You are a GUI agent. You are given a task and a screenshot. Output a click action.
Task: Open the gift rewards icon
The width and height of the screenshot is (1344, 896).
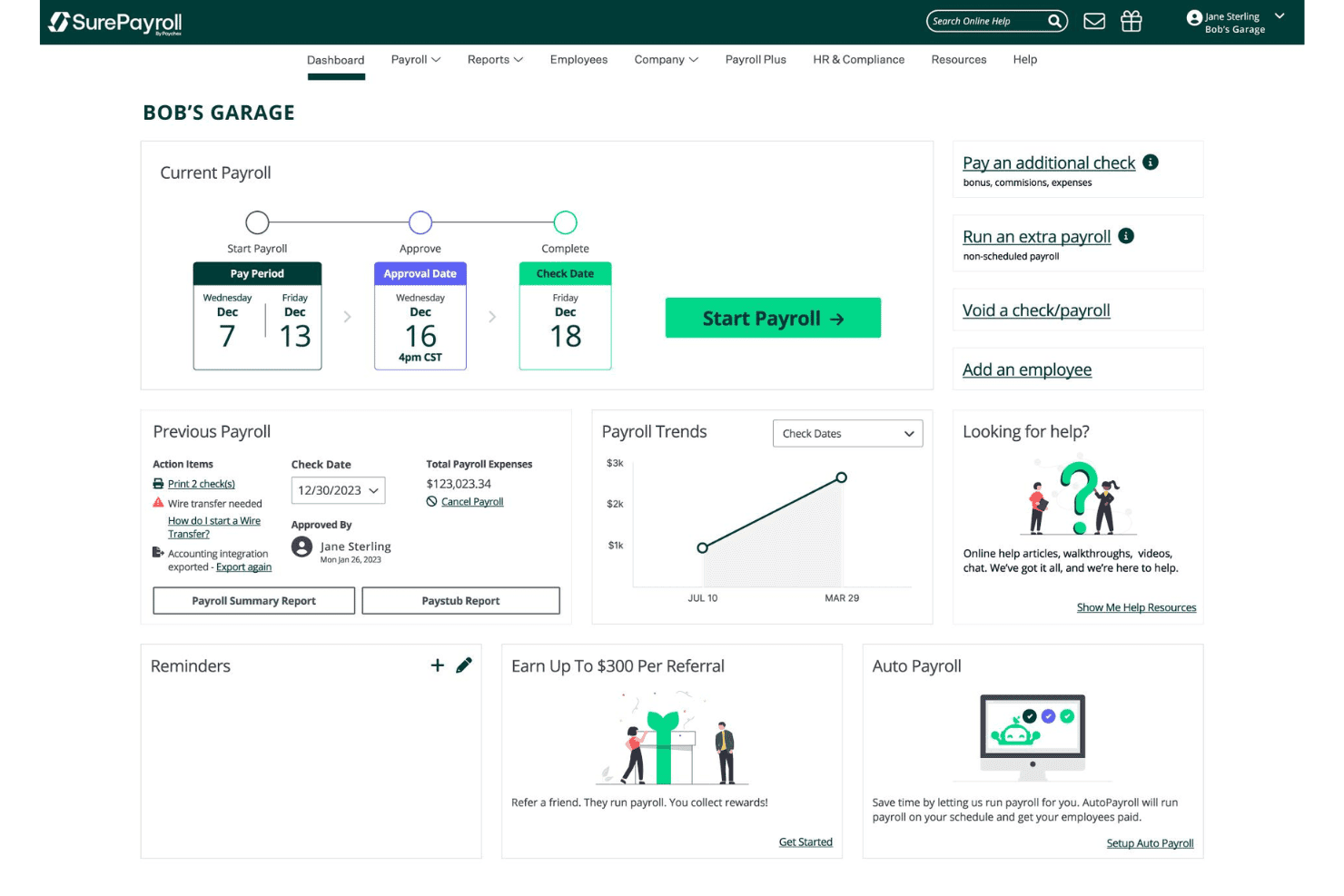pos(1131,21)
